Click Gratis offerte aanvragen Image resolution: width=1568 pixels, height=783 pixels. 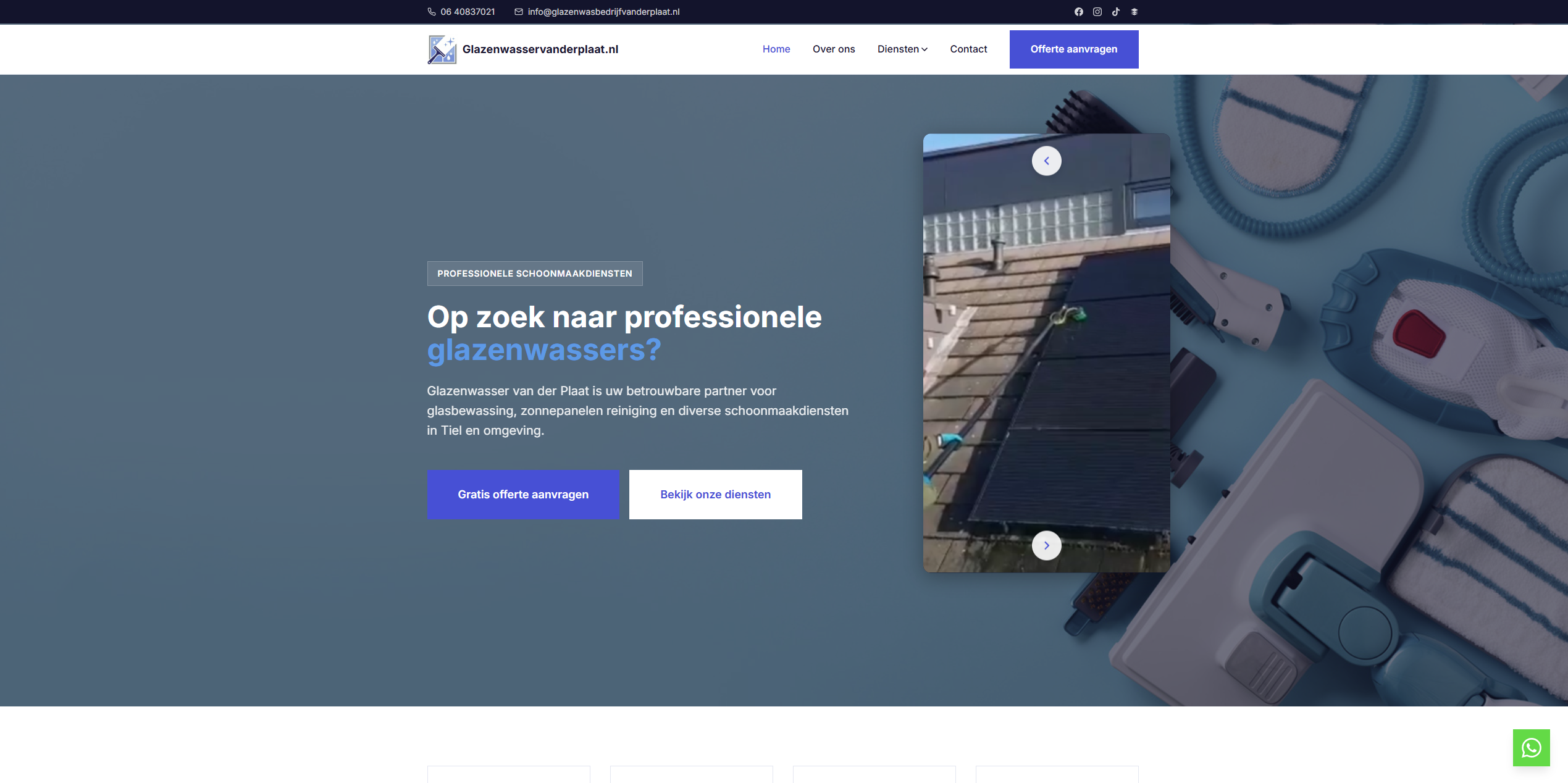(x=522, y=495)
